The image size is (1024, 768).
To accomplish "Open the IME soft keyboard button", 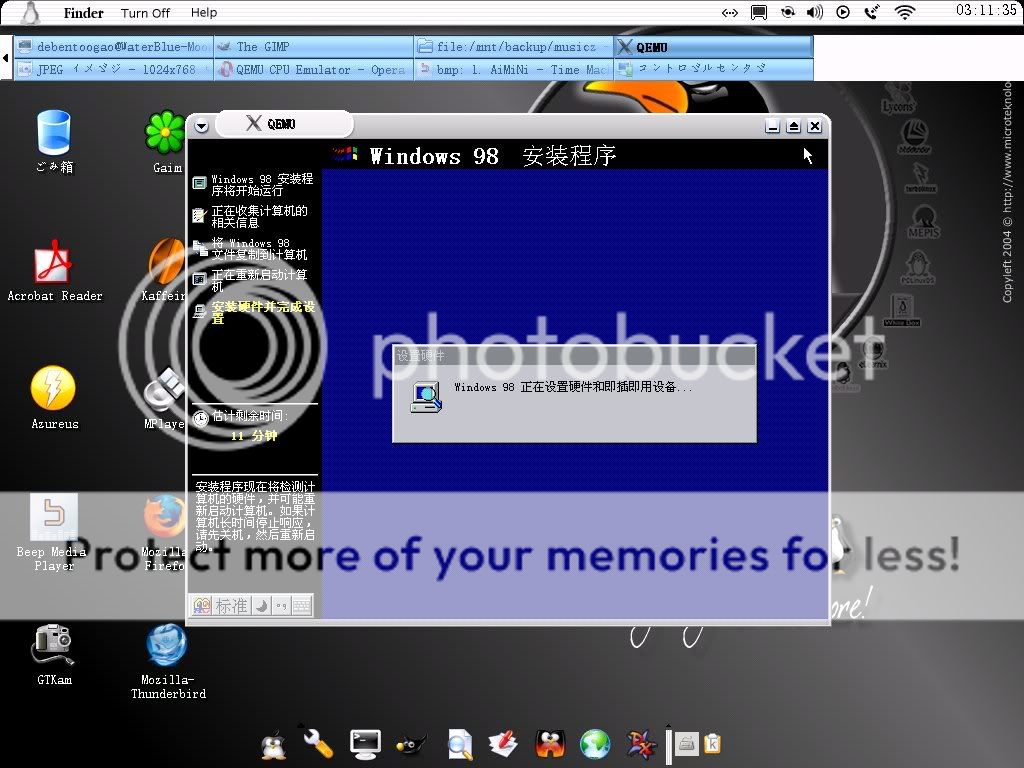I will click(301, 605).
